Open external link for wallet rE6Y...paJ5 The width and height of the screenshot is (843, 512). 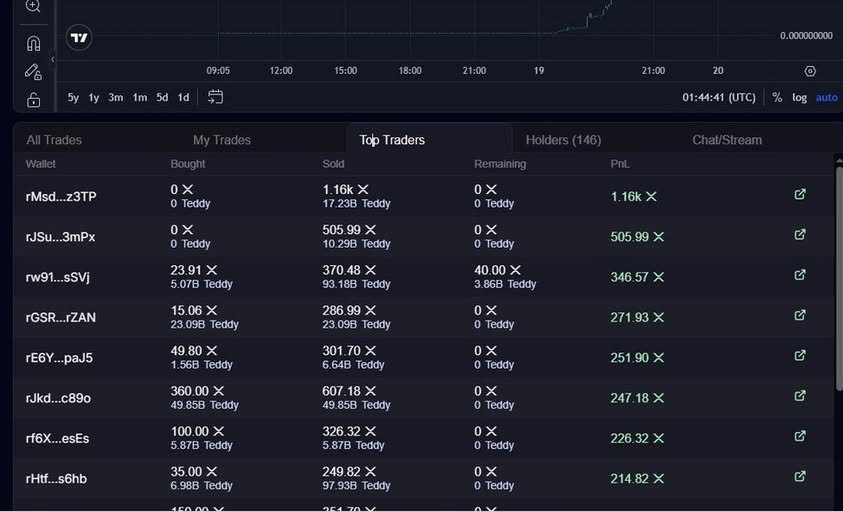800,355
